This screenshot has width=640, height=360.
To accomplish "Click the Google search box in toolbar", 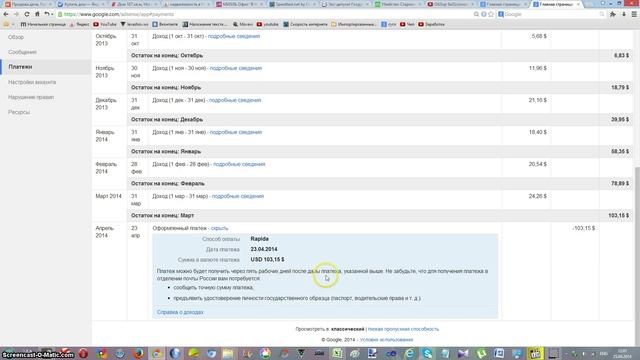I will [x=551, y=14].
